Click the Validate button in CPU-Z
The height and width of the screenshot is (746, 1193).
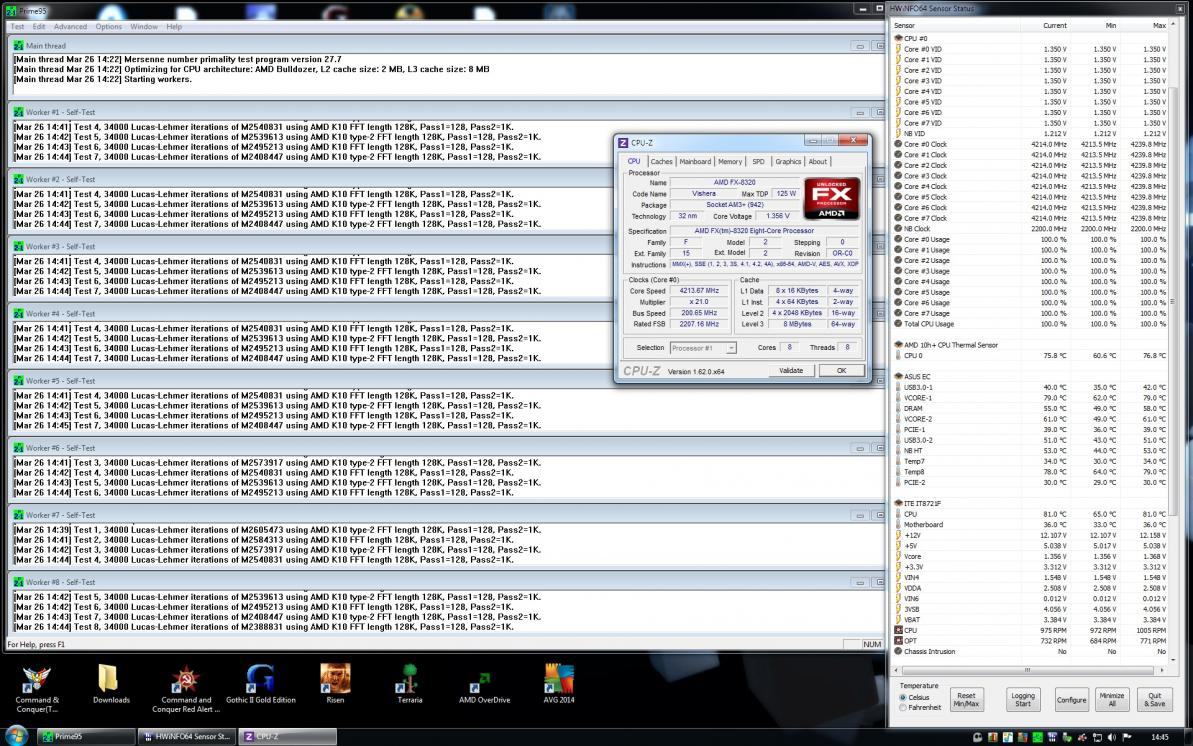(791, 371)
